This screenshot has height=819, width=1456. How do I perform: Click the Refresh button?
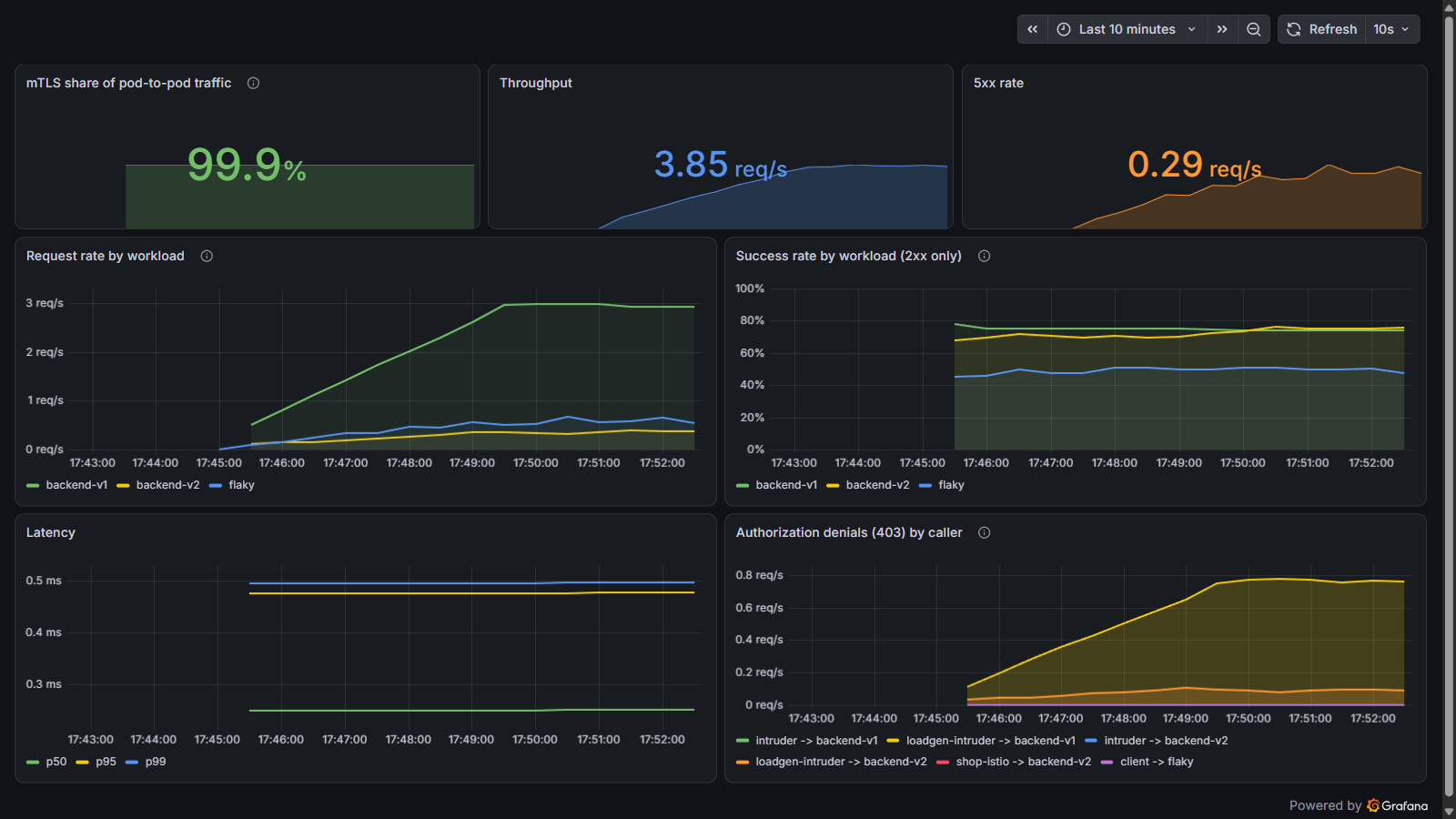tap(1322, 29)
